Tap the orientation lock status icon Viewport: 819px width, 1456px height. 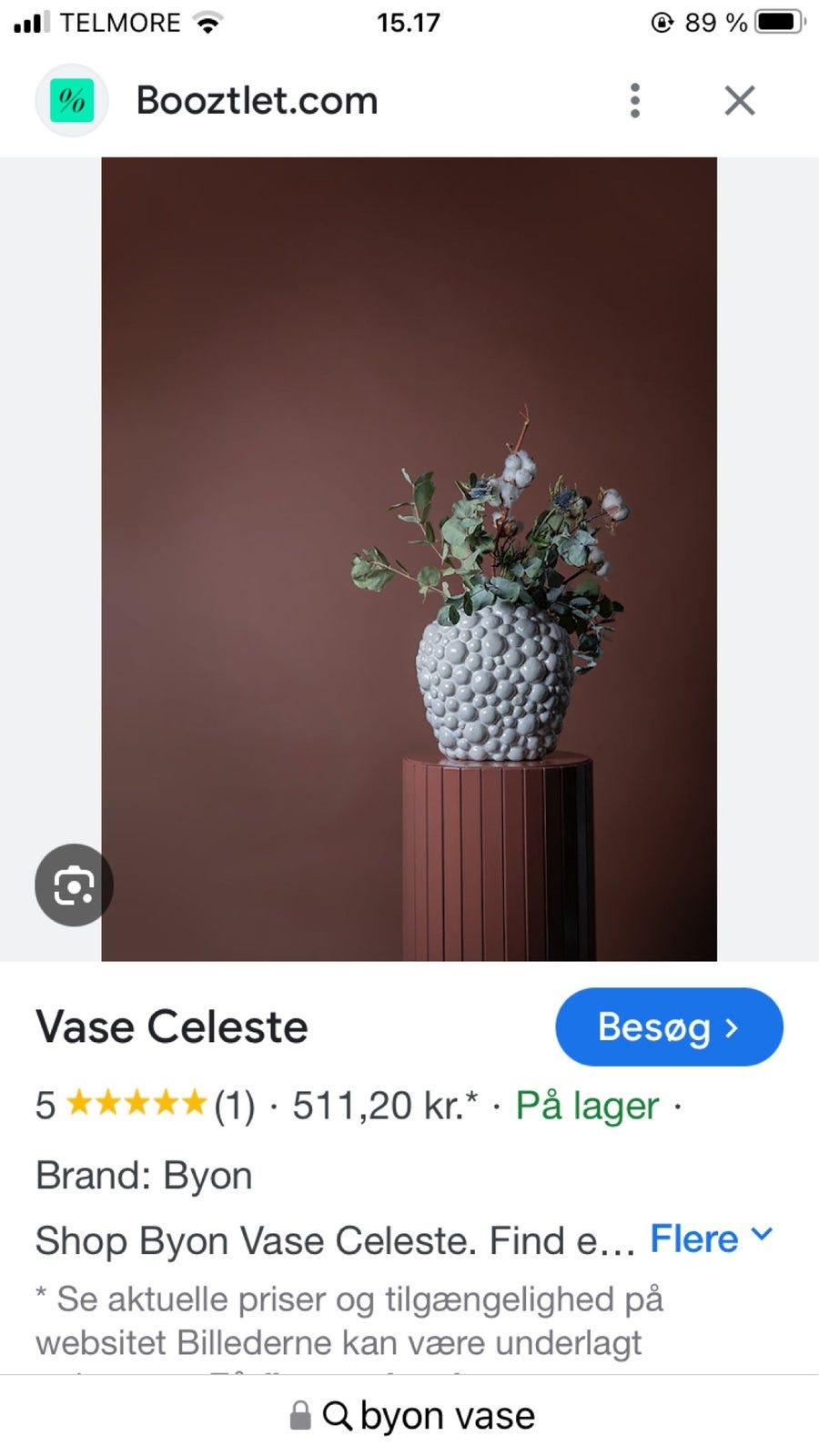pos(662,23)
